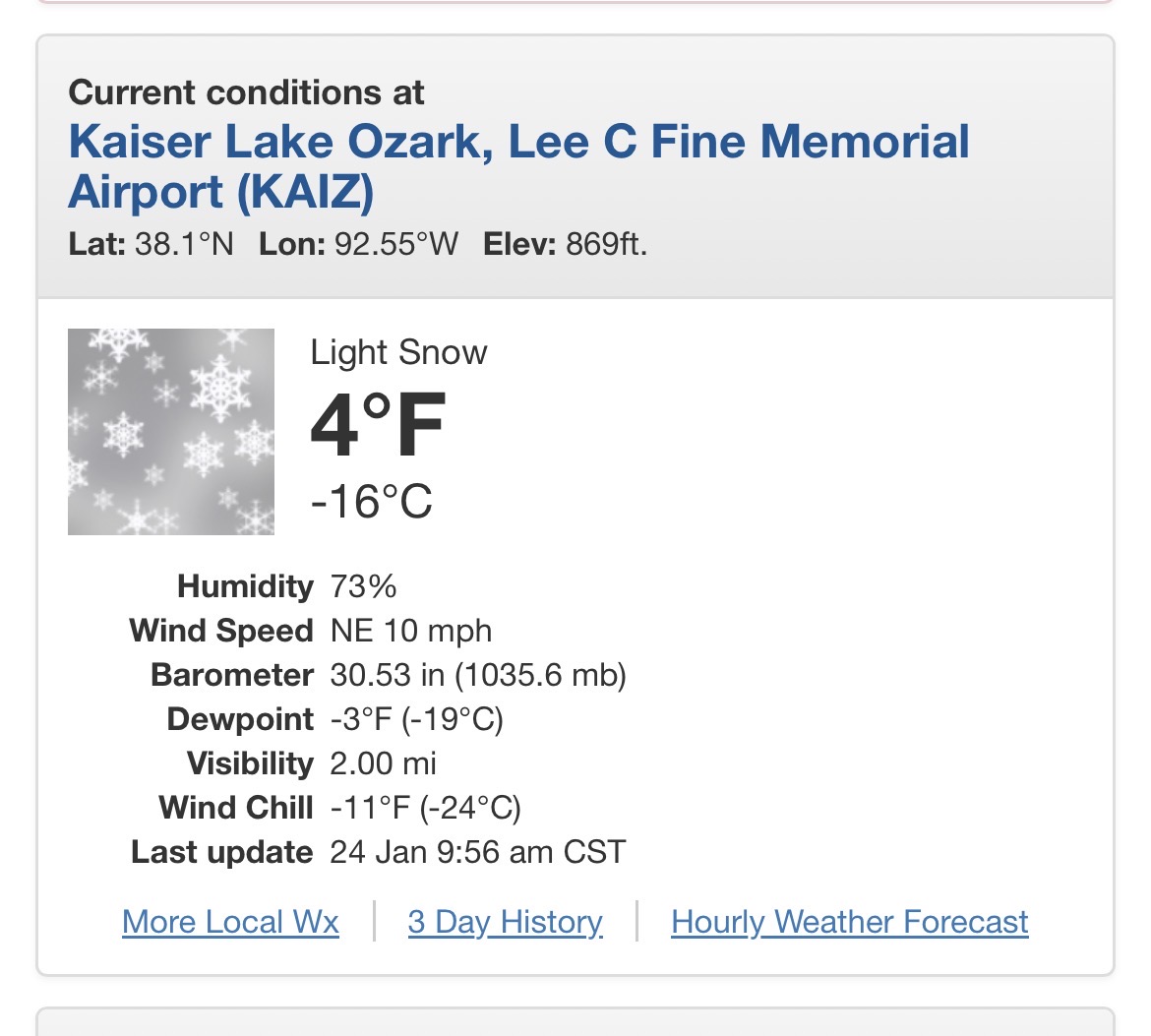This screenshot has width=1151, height=1036.
Task: Click the Wind Speed label
Action: tap(220, 631)
